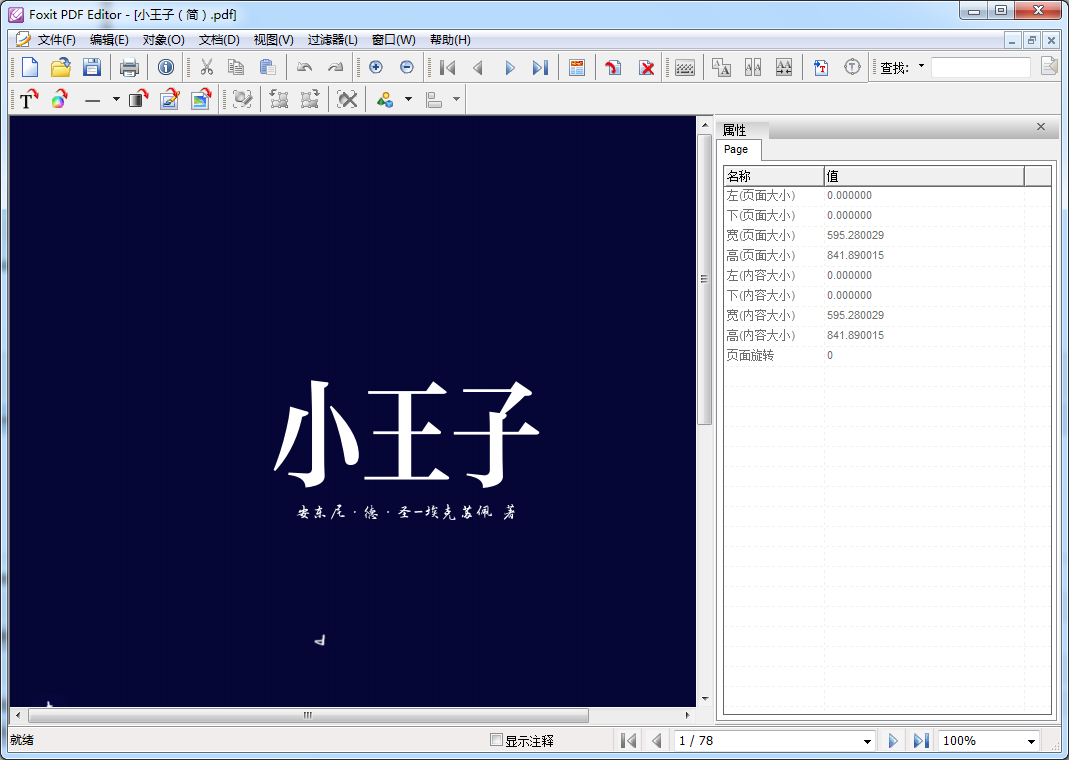Print the document with the printer icon
Viewport: 1069px width, 760px height.
(x=129, y=68)
